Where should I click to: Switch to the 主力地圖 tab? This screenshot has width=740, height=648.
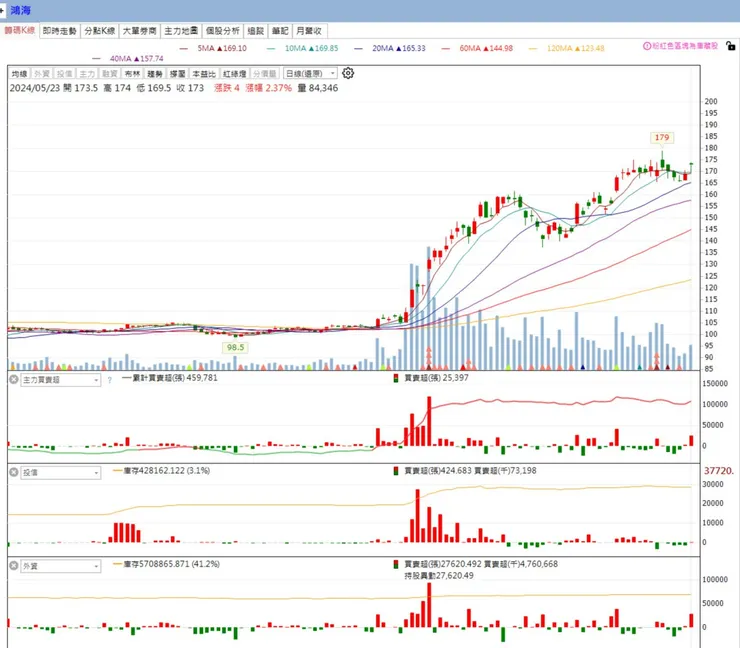click(181, 31)
